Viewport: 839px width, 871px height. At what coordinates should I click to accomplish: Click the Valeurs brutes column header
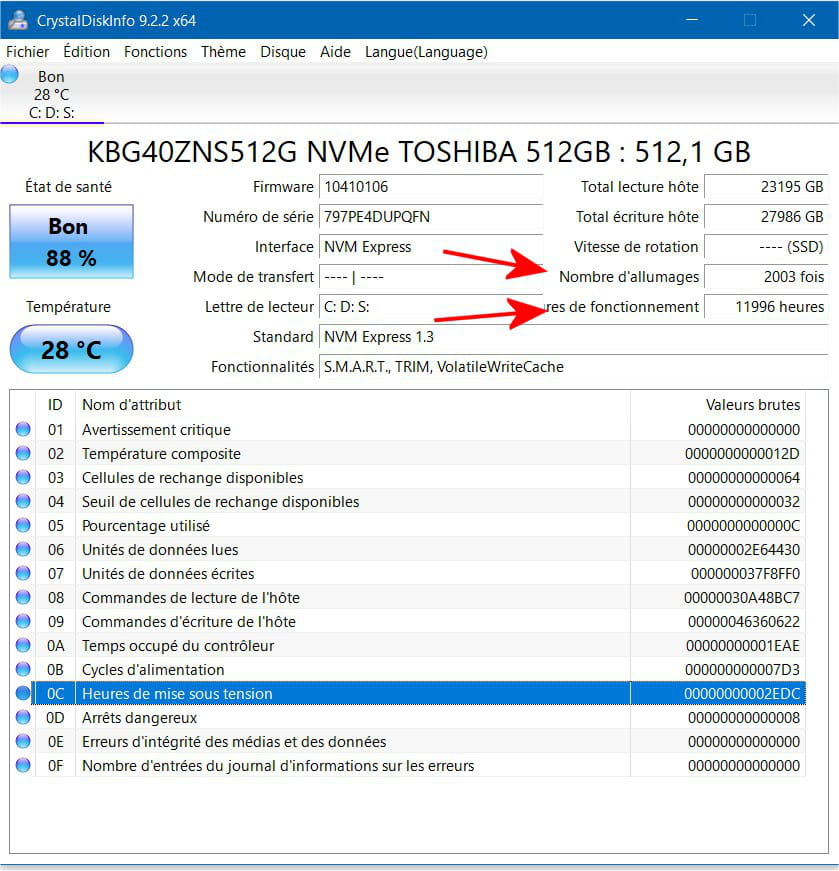pyautogui.click(x=718, y=405)
